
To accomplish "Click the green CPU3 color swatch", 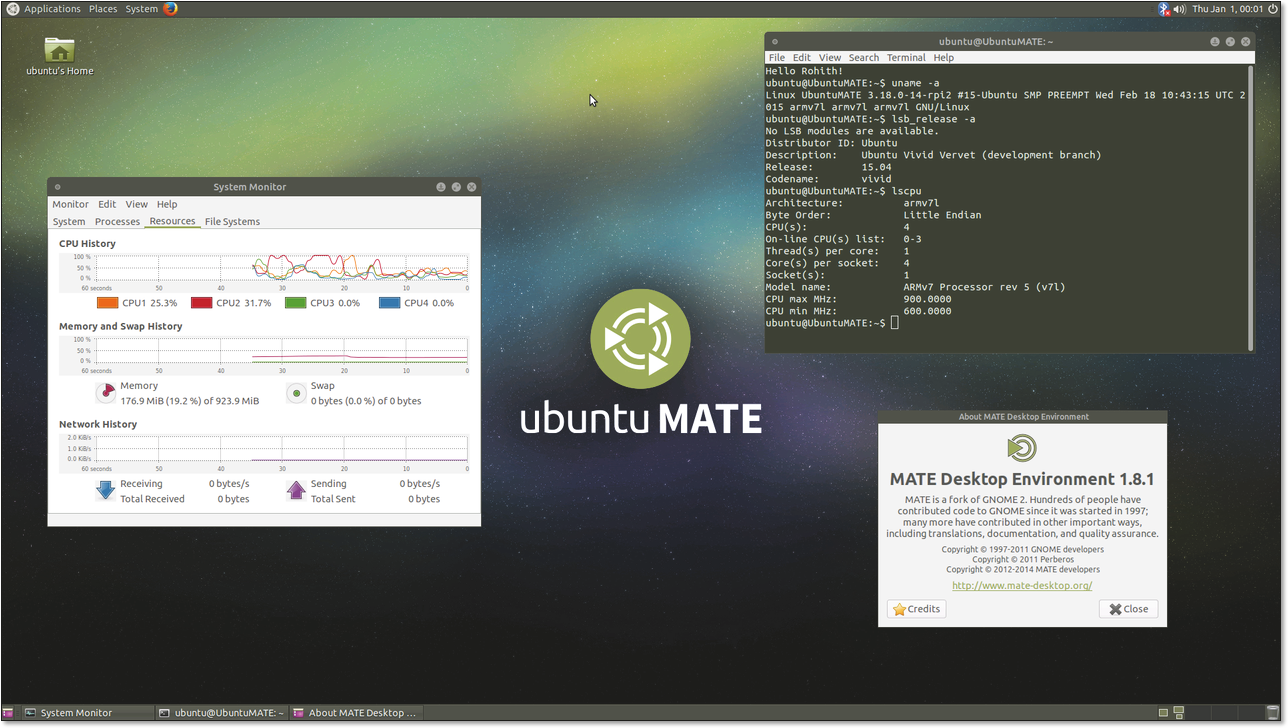I will pos(295,303).
